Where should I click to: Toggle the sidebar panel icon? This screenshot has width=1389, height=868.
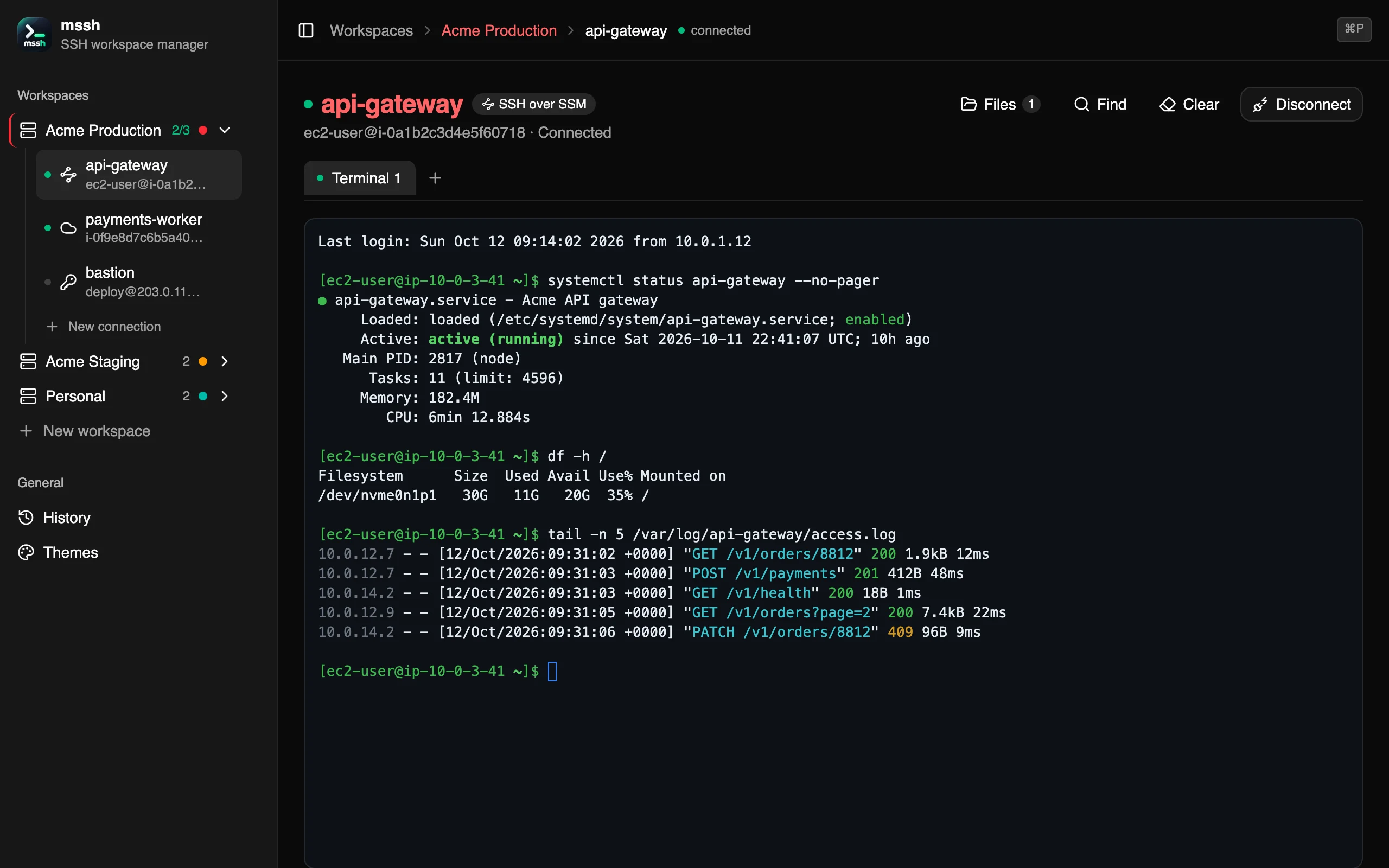point(306,30)
